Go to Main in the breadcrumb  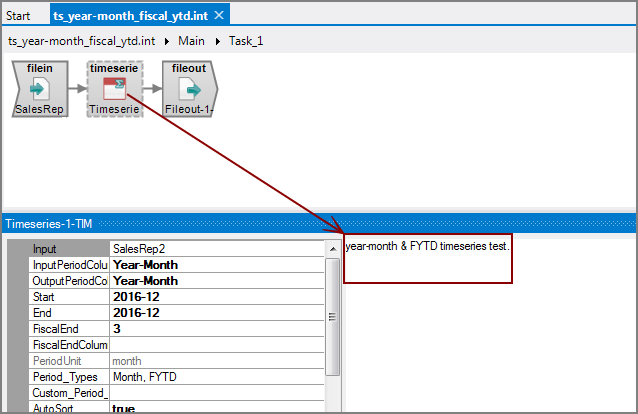pyautogui.click(x=191, y=41)
